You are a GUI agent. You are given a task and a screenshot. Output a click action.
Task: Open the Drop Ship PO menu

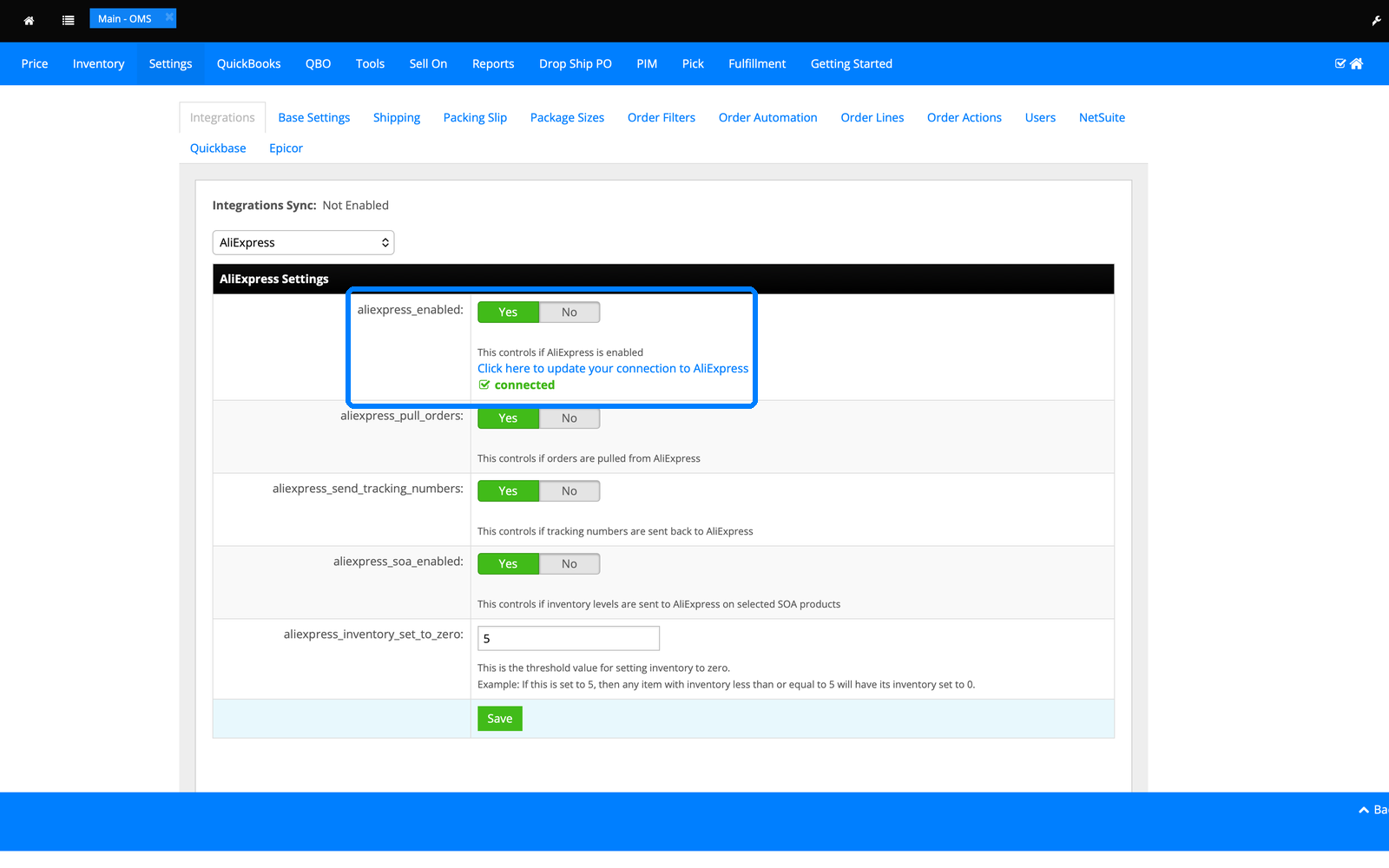tap(575, 63)
